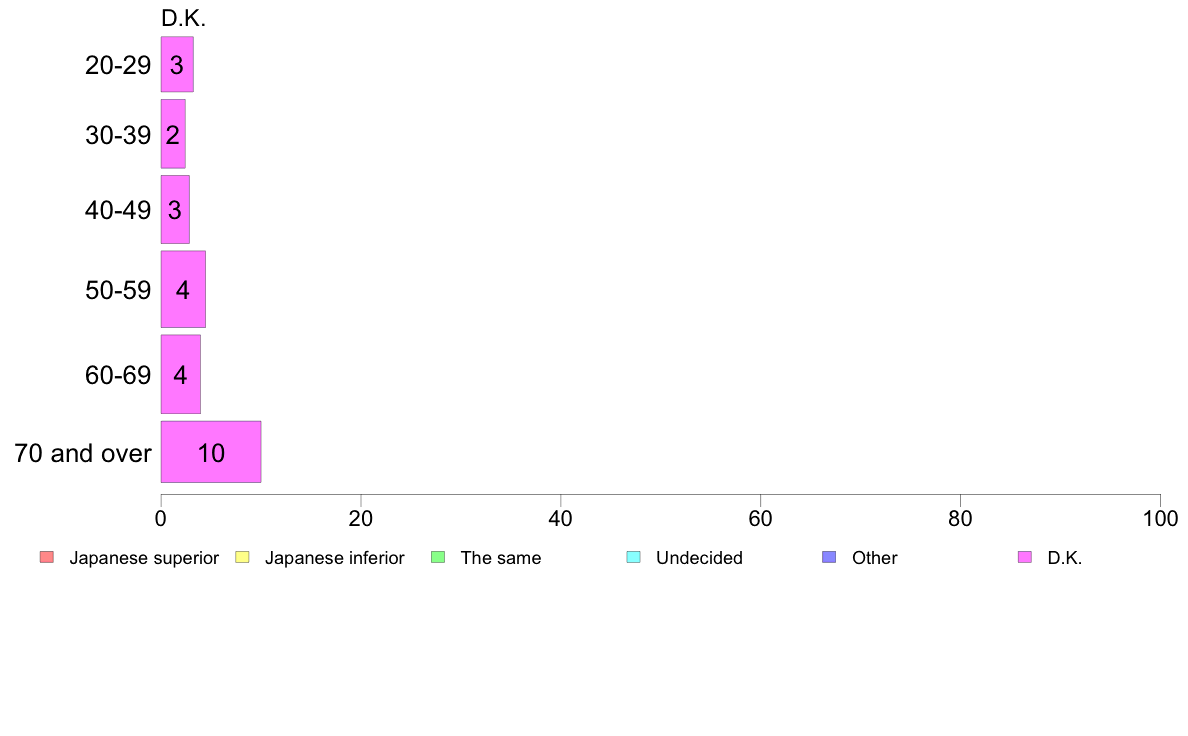
Task: Select the Undecided legend label text
Action: [699, 558]
